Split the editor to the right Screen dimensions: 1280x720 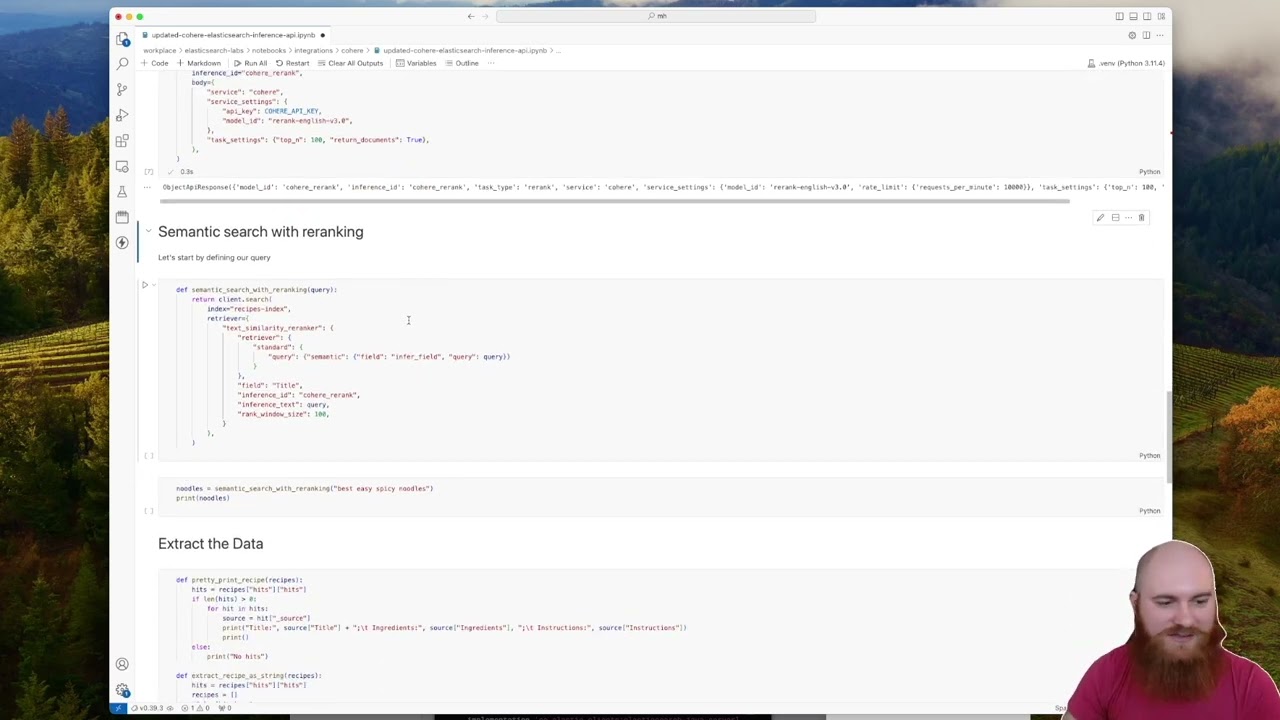pyautogui.click(x=1146, y=35)
